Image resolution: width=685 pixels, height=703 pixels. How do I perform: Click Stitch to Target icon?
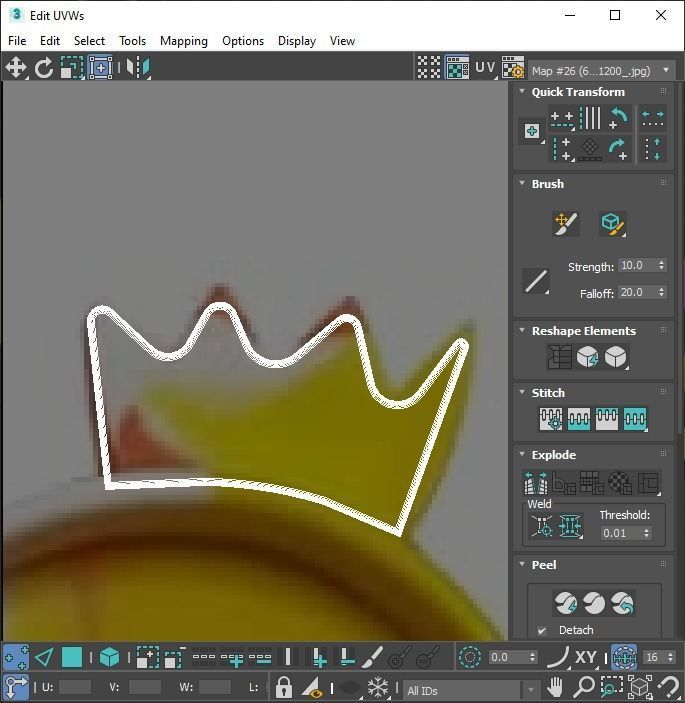551,419
